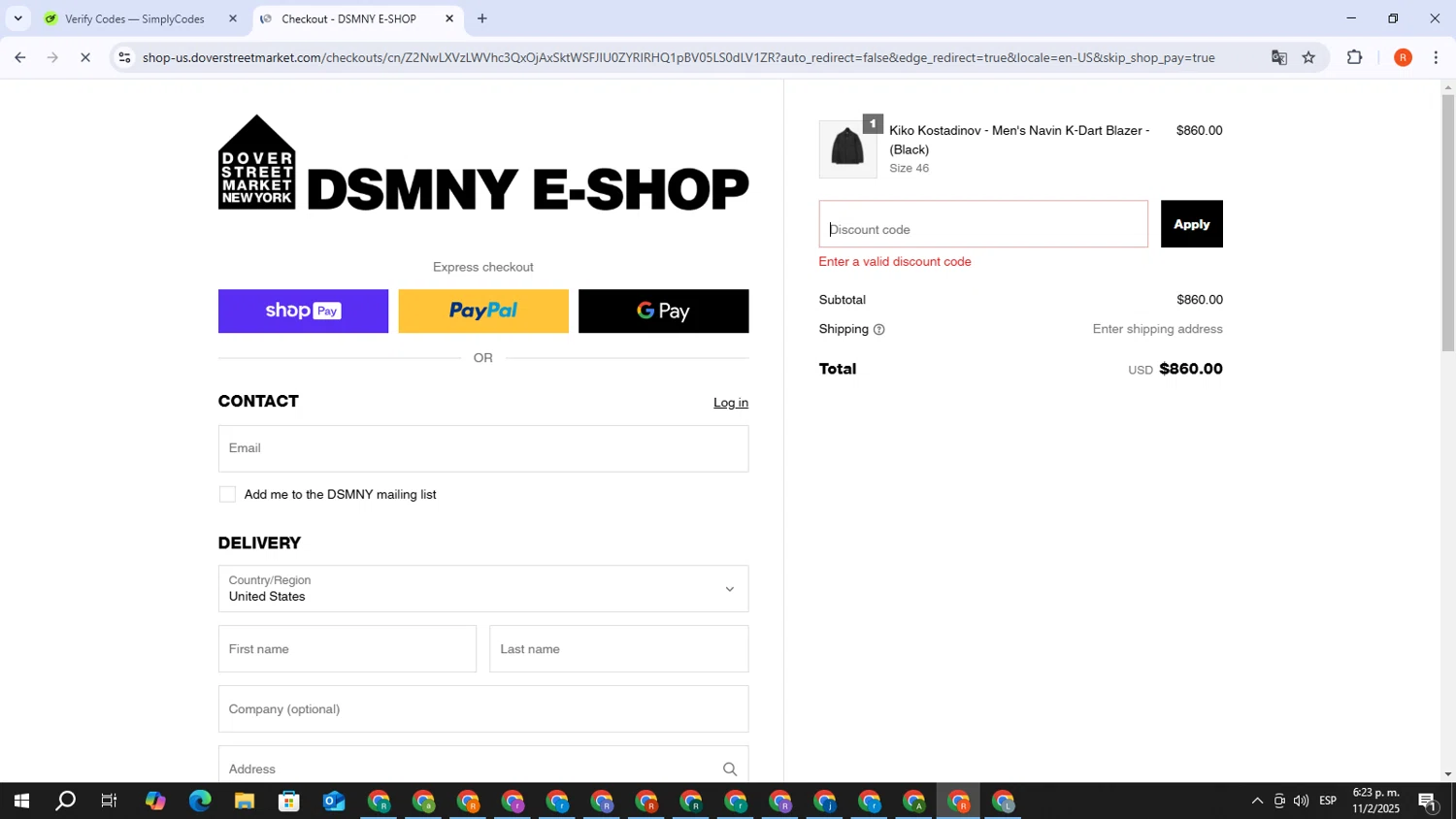Bookmark this page with the star icon
1456x819 pixels.
1308,58
